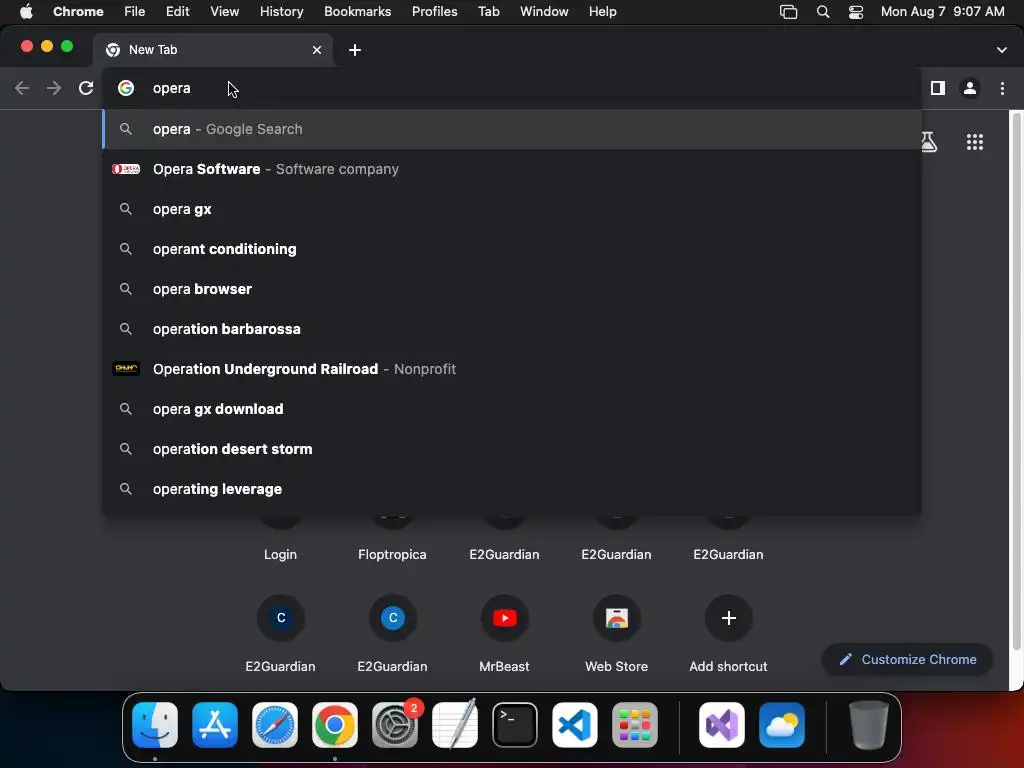Choose 'opera gx download' suggestion
This screenshot has height=768, width=1024.
coord(512,409)
